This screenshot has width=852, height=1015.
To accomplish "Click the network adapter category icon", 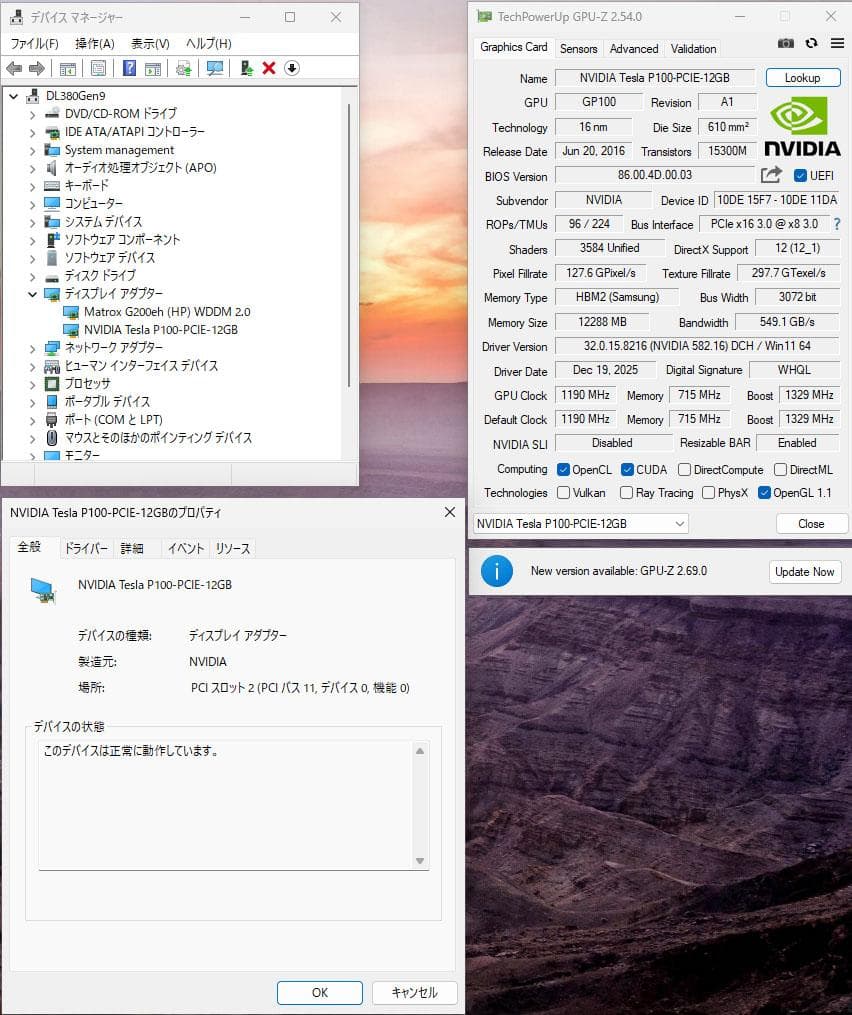I will [x=52, y=348].
